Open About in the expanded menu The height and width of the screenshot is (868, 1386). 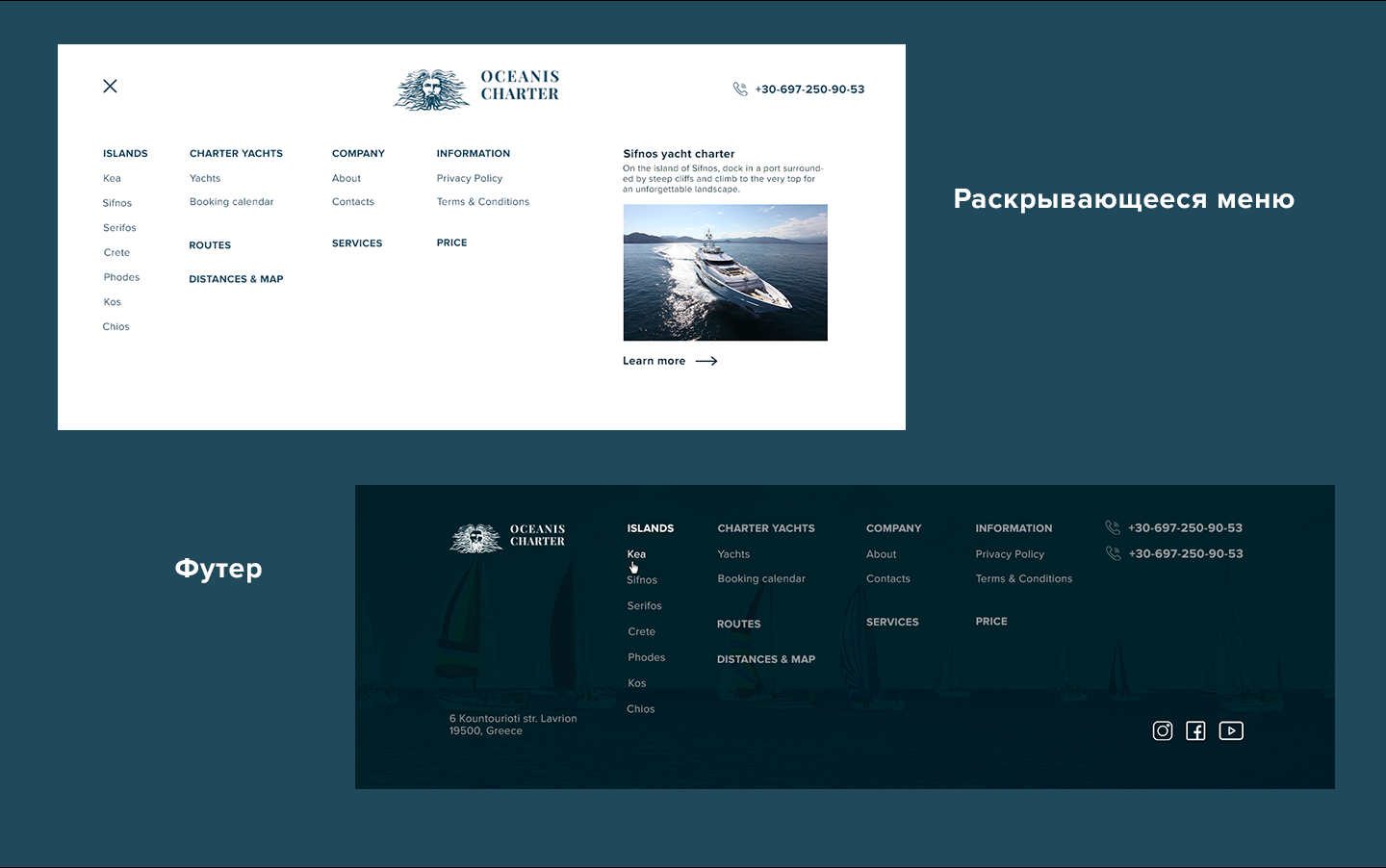pos(346,178)
